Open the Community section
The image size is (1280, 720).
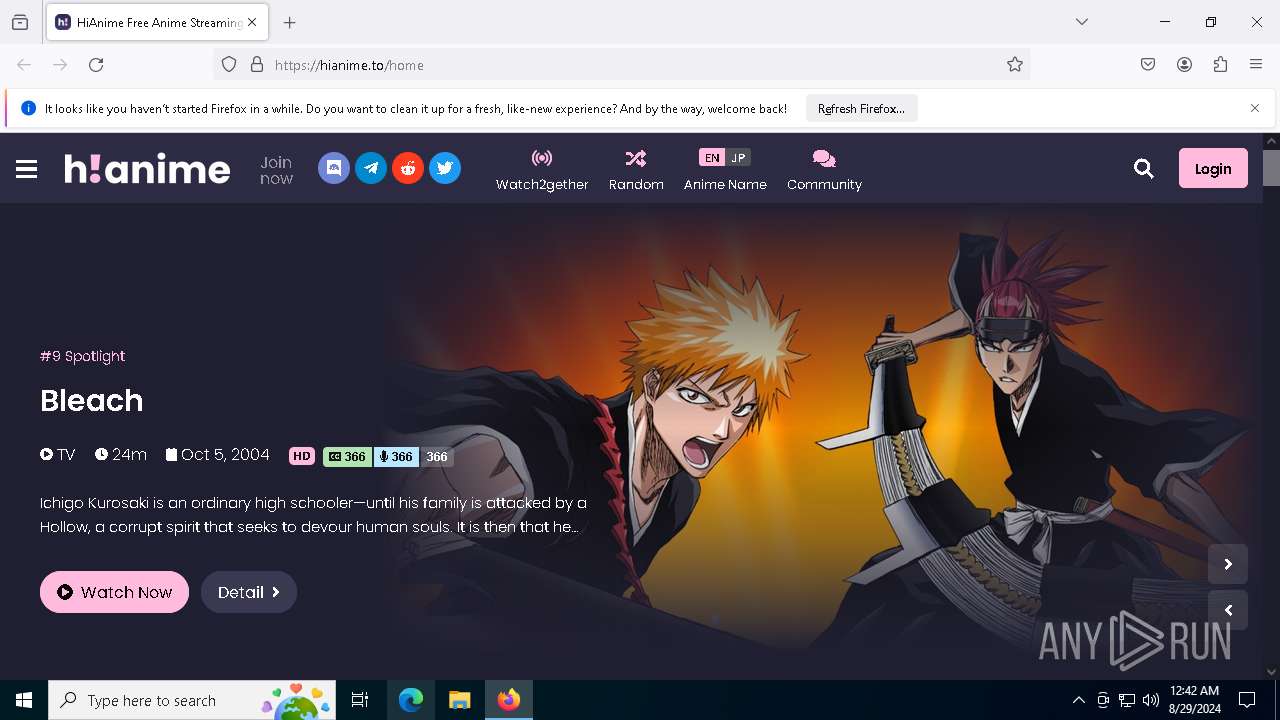(x=824, y=170)
